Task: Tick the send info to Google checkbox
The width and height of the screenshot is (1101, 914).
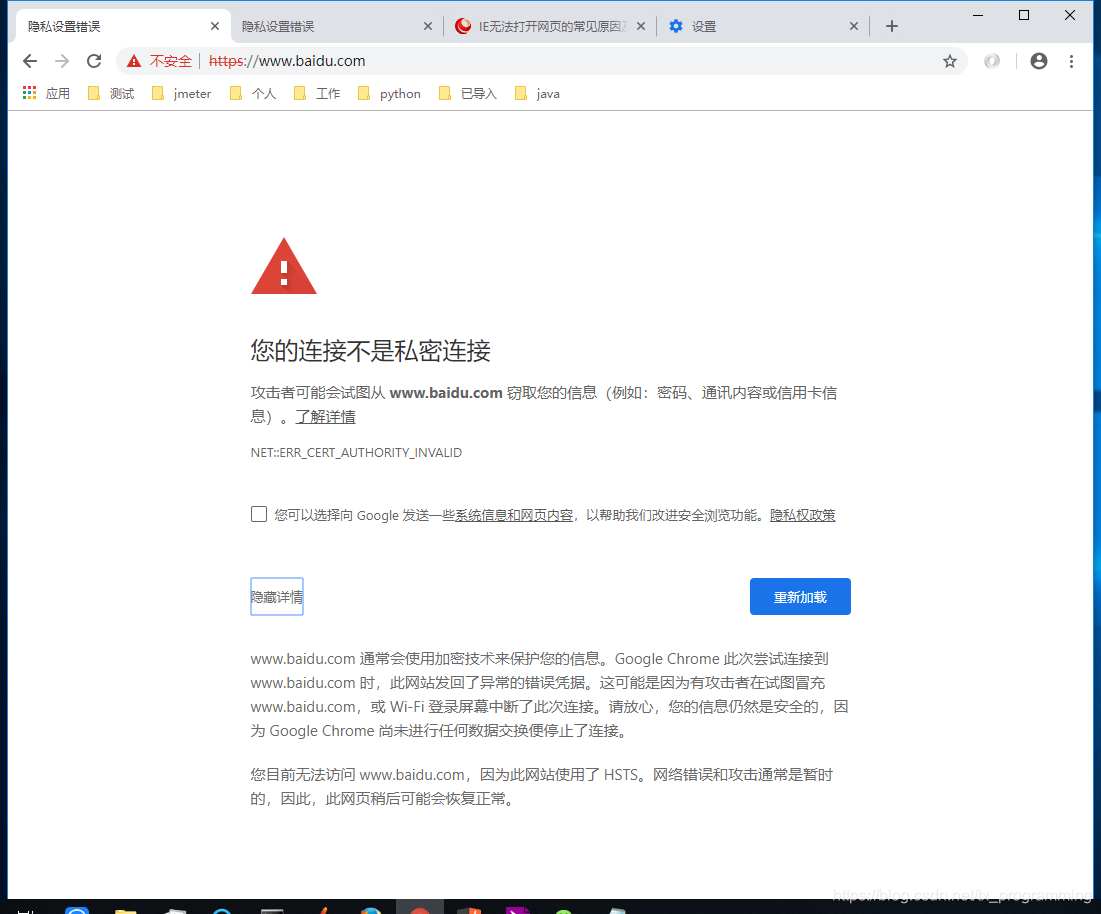Action: point(259,515)
